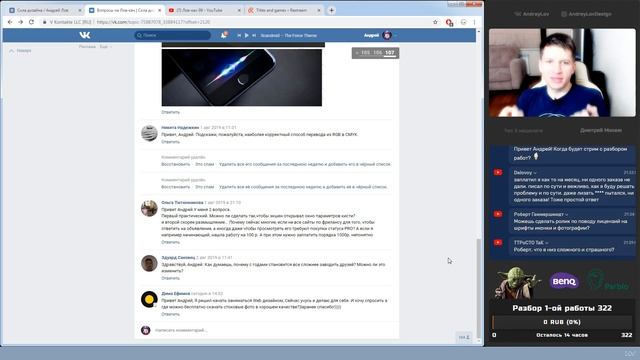Open the phone image attachment
640x360 pixels.
(x=242, y=78)
